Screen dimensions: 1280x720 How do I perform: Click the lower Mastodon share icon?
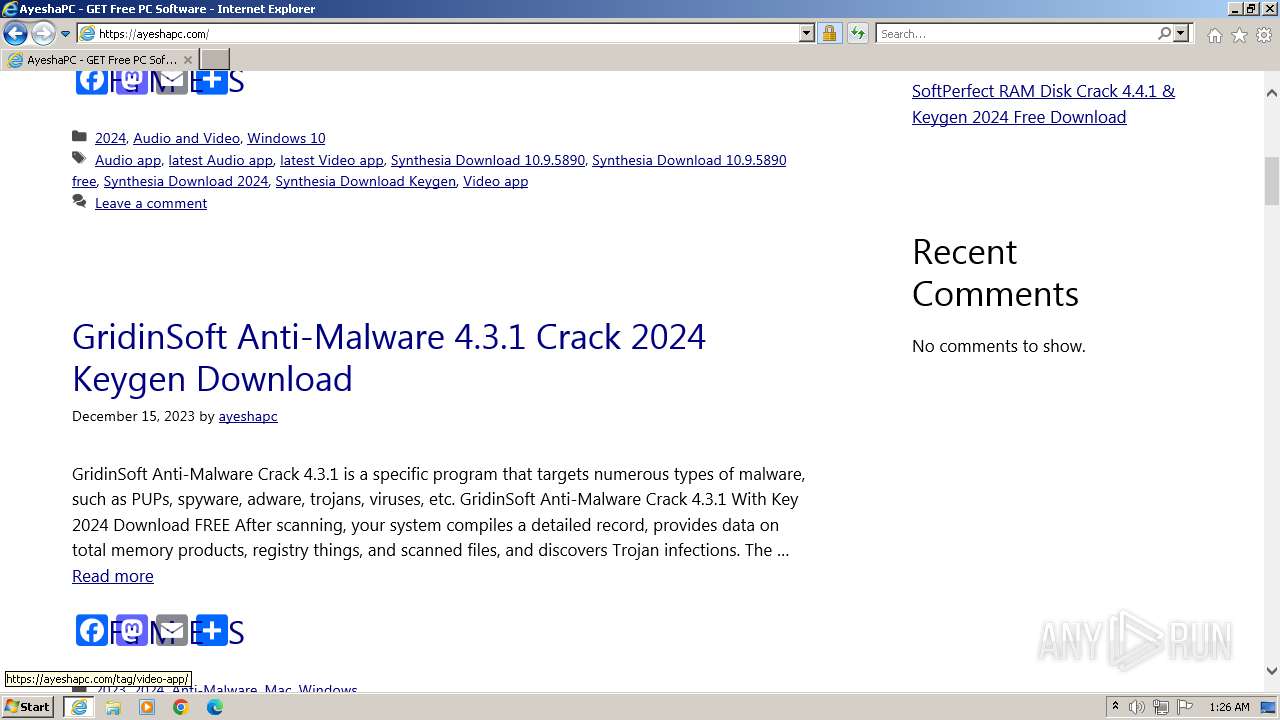pos(132,630)
